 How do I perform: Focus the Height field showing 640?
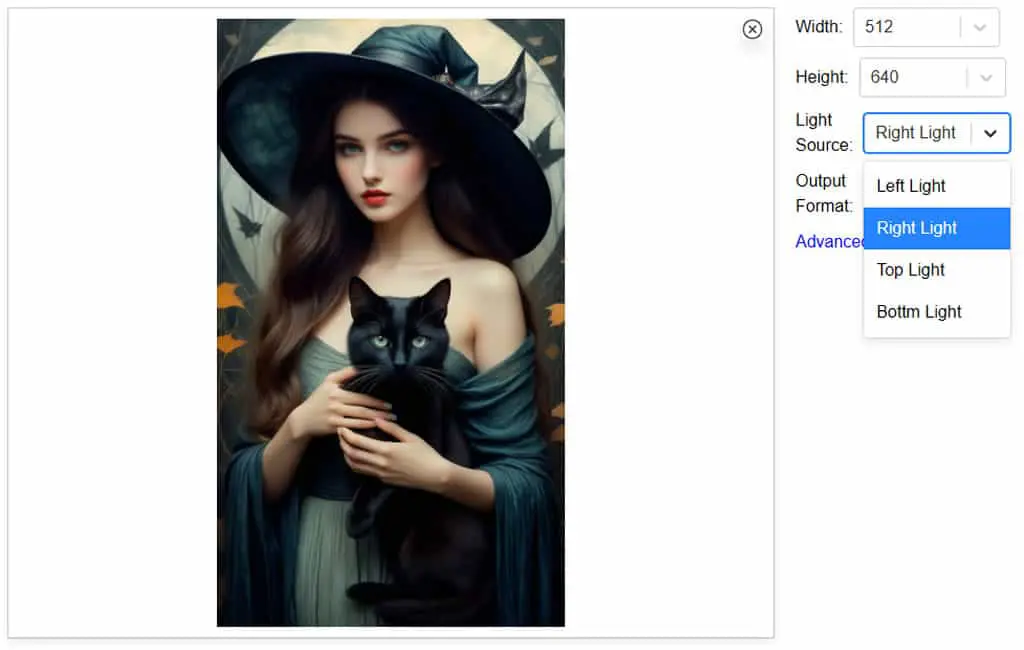(x=932, y=78)
